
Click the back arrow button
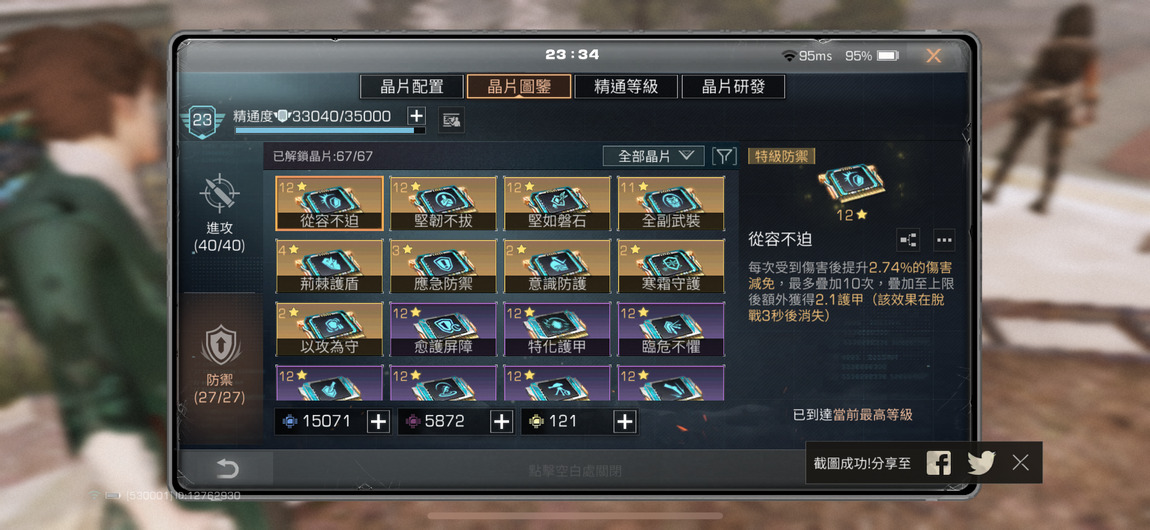click(x=227, y=469)
